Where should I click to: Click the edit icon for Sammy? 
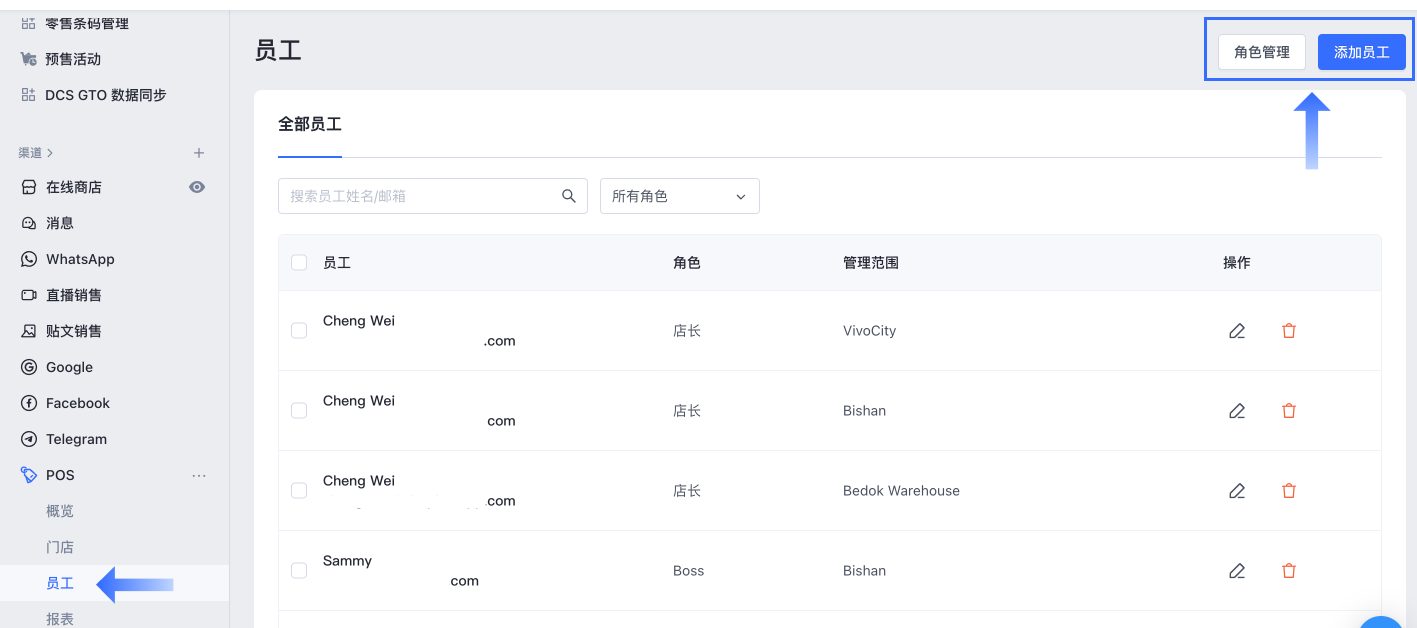(x=1237, y=571)
